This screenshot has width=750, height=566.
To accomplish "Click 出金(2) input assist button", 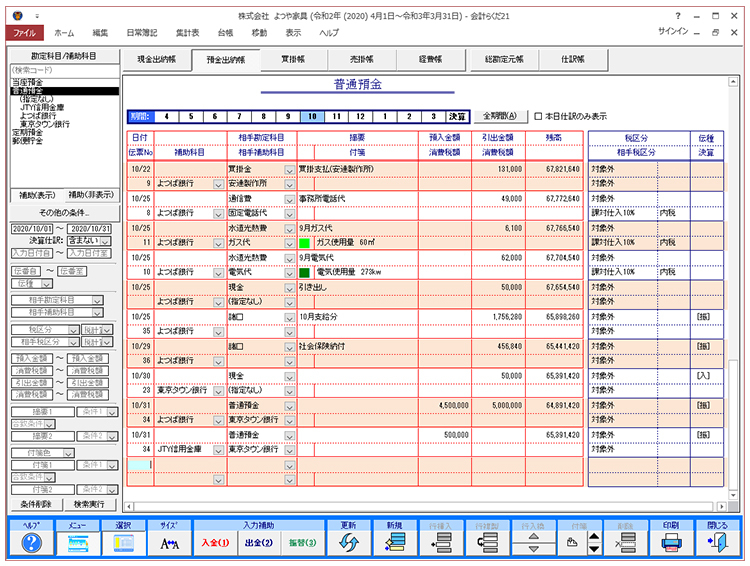I will coord(259,543).
